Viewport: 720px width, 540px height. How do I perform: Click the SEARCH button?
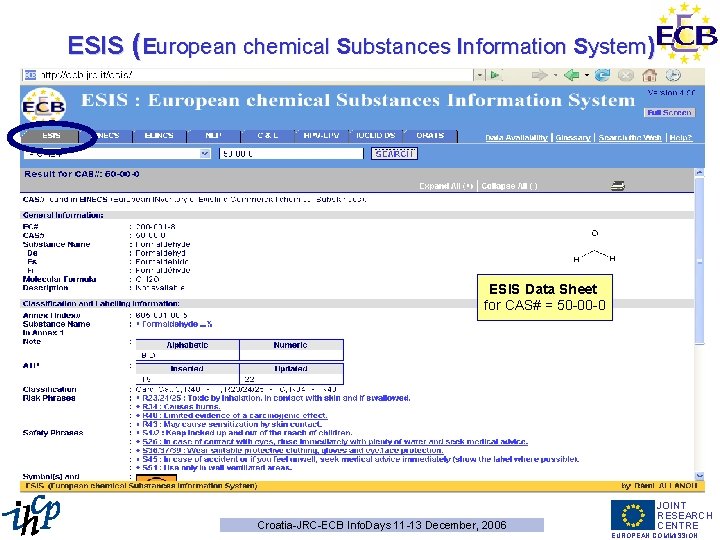coord(394,154)
